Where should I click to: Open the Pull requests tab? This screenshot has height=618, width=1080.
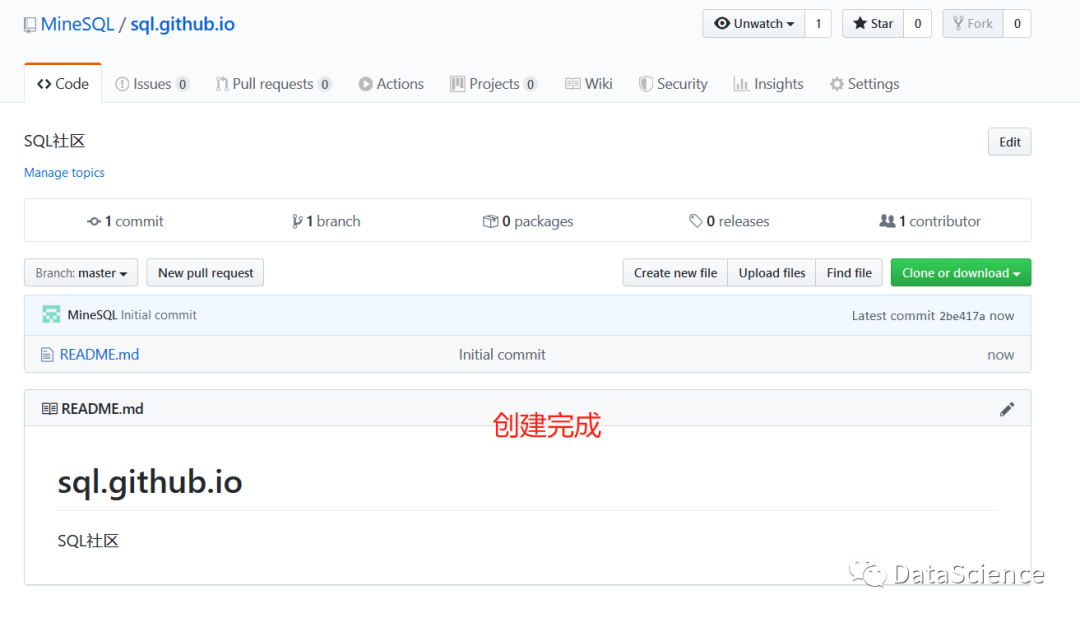273,84
